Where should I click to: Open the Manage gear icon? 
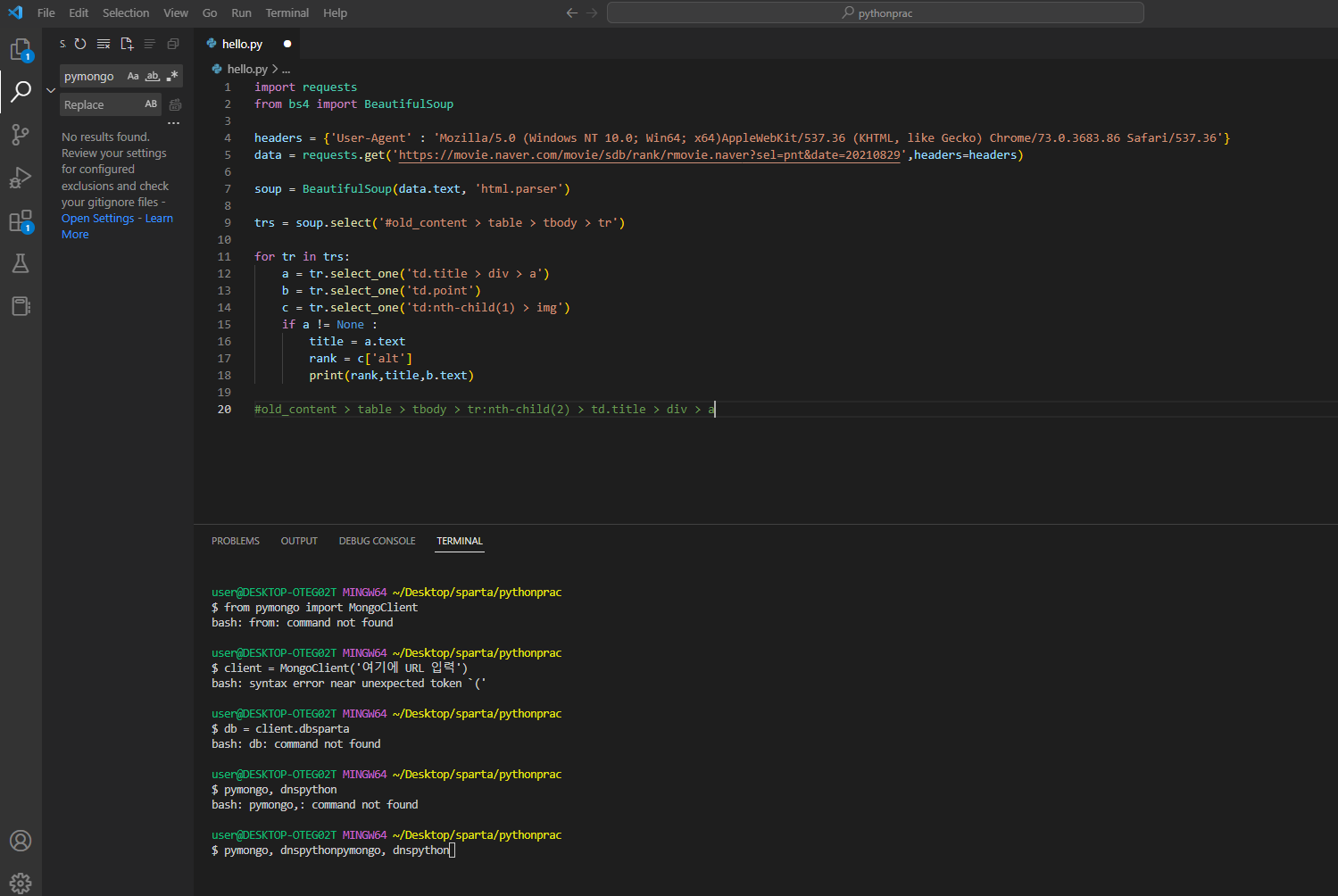(21, 883)
